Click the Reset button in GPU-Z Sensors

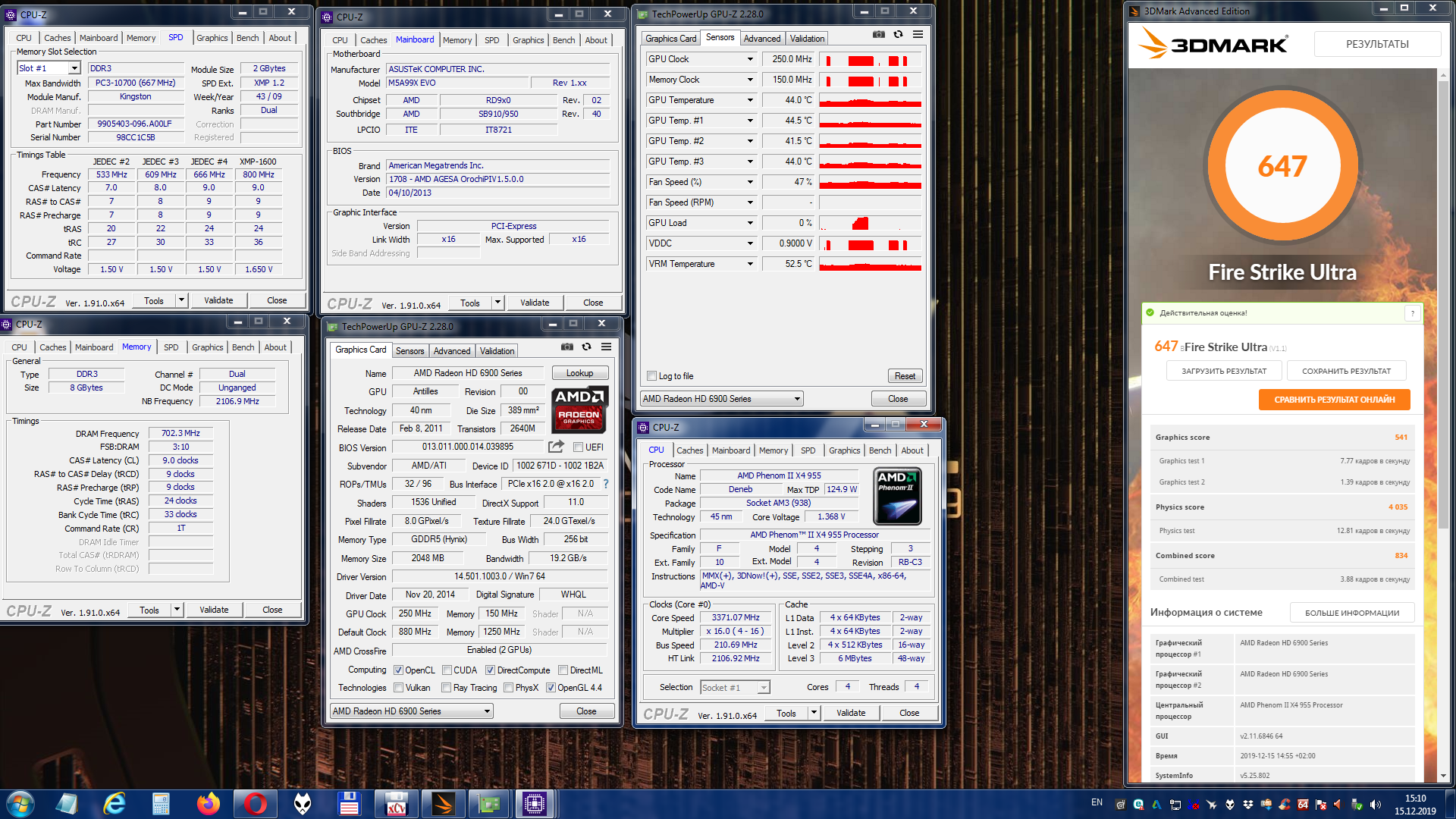tap(905, 376)
